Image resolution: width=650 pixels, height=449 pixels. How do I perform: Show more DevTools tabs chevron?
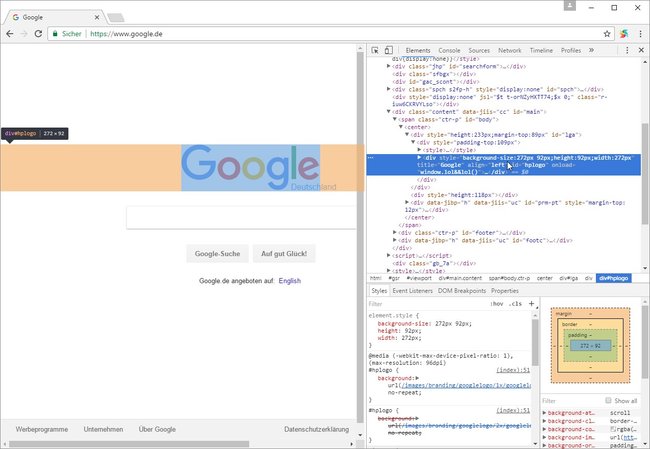(x=591, y=50)
